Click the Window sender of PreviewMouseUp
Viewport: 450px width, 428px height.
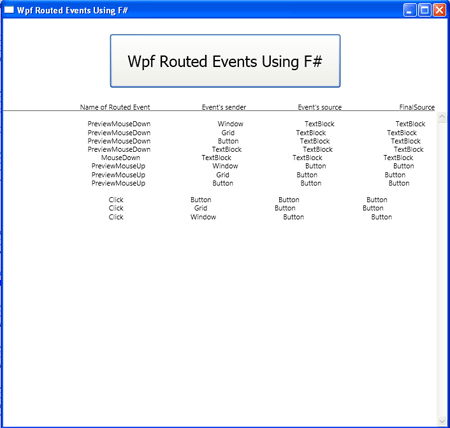pyautogui.click(x=225, y=166)
